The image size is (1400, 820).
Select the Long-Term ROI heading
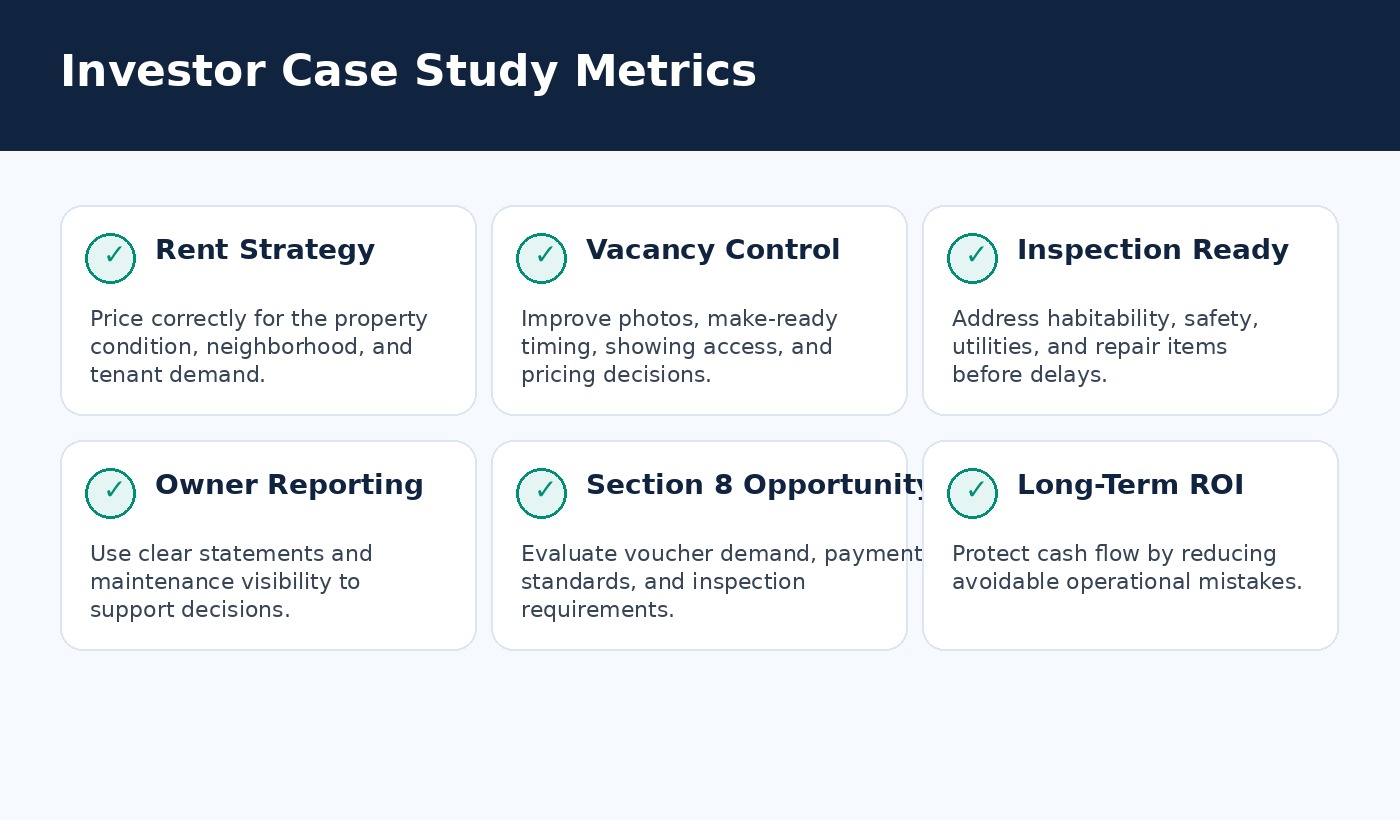click(x=1130, y=485)
